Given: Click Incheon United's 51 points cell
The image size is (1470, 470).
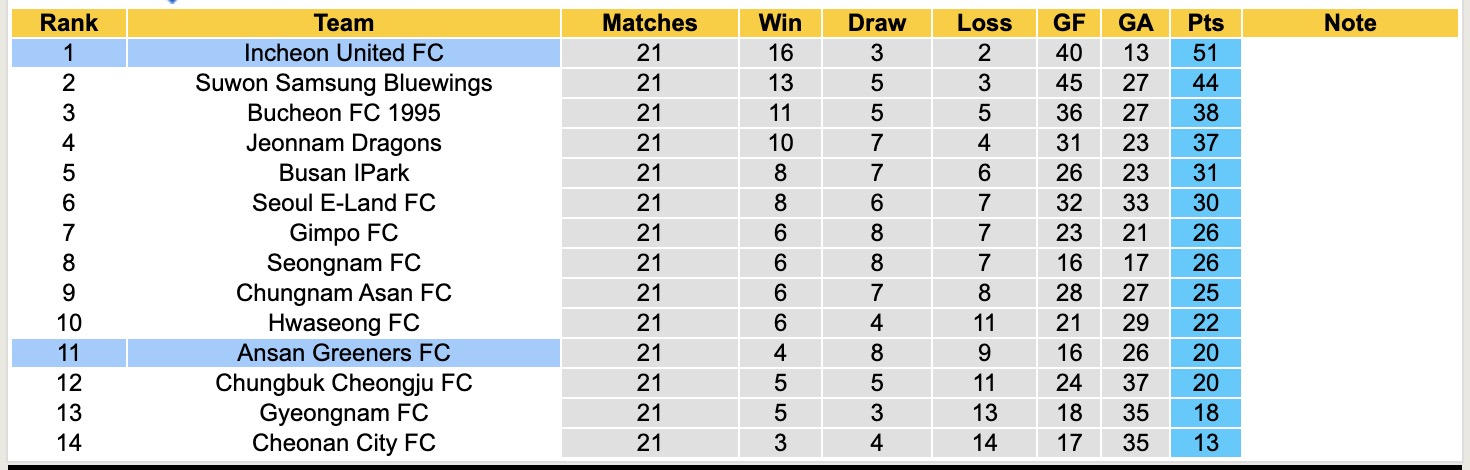Looking at the screenshot, I should tap(1206, 53).
